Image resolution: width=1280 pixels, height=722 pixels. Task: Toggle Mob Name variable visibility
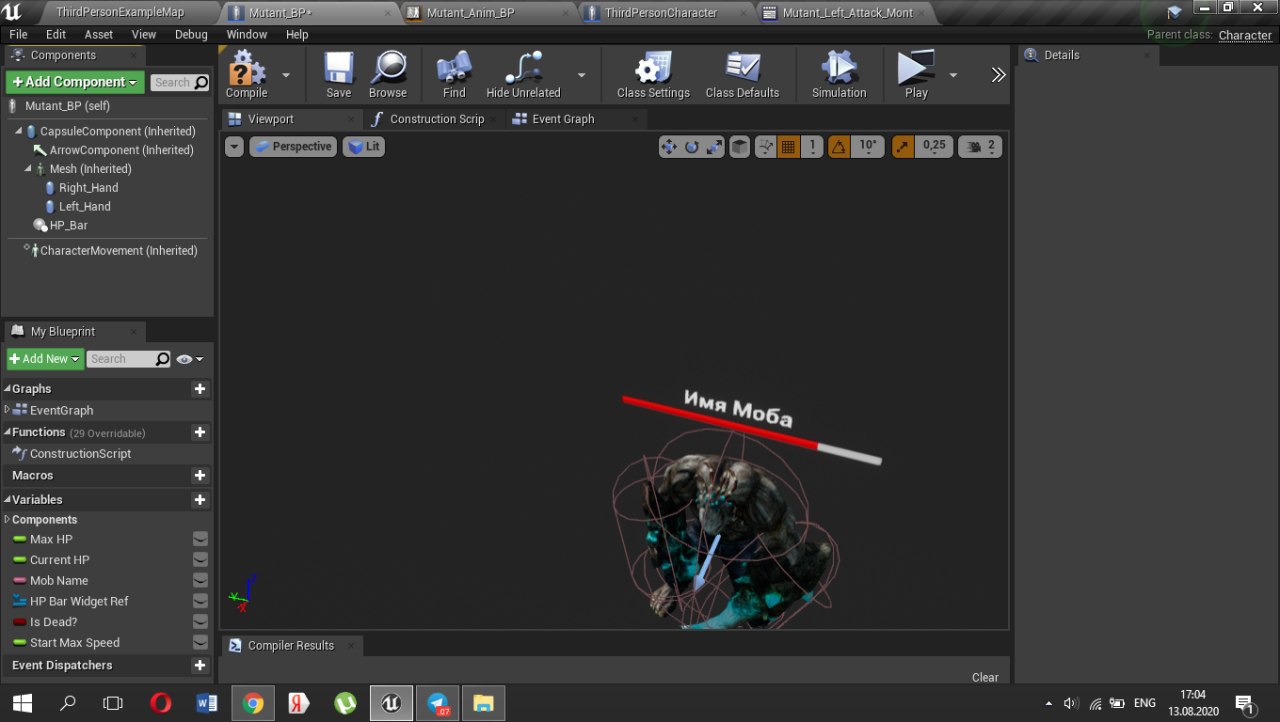pyautogui.click(x=200, y=580)
